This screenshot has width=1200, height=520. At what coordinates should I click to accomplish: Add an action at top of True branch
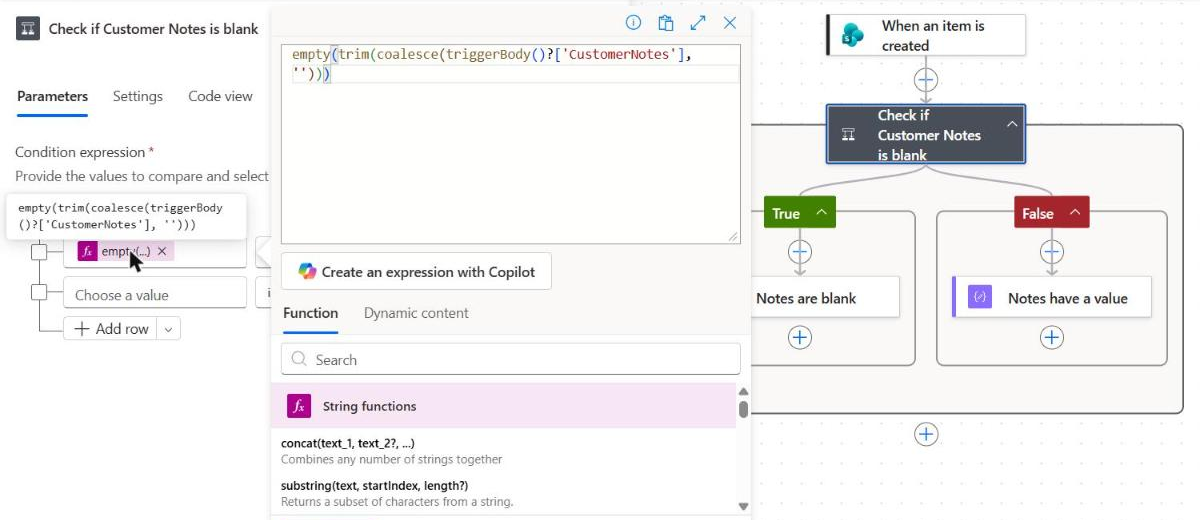coord(800,252)
